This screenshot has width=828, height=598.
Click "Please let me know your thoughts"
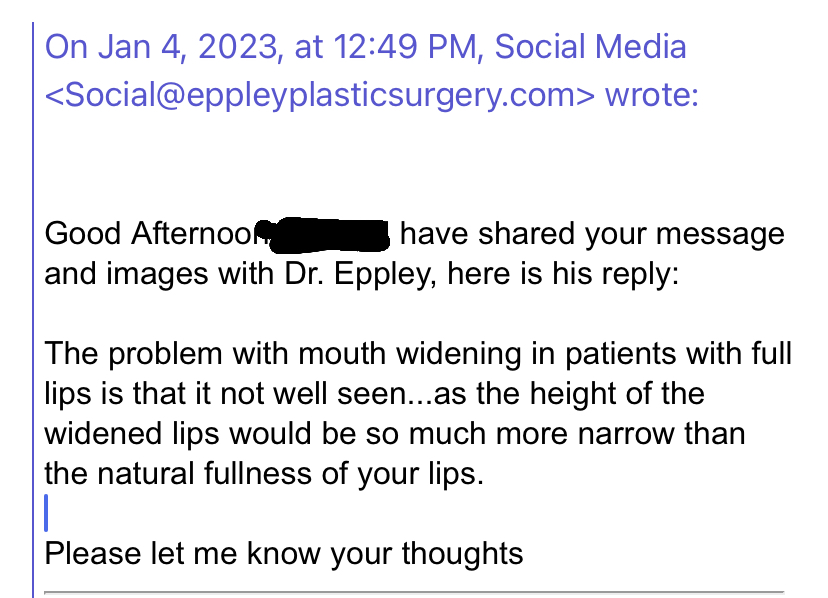pyautogui.click(x=284, y=554)
